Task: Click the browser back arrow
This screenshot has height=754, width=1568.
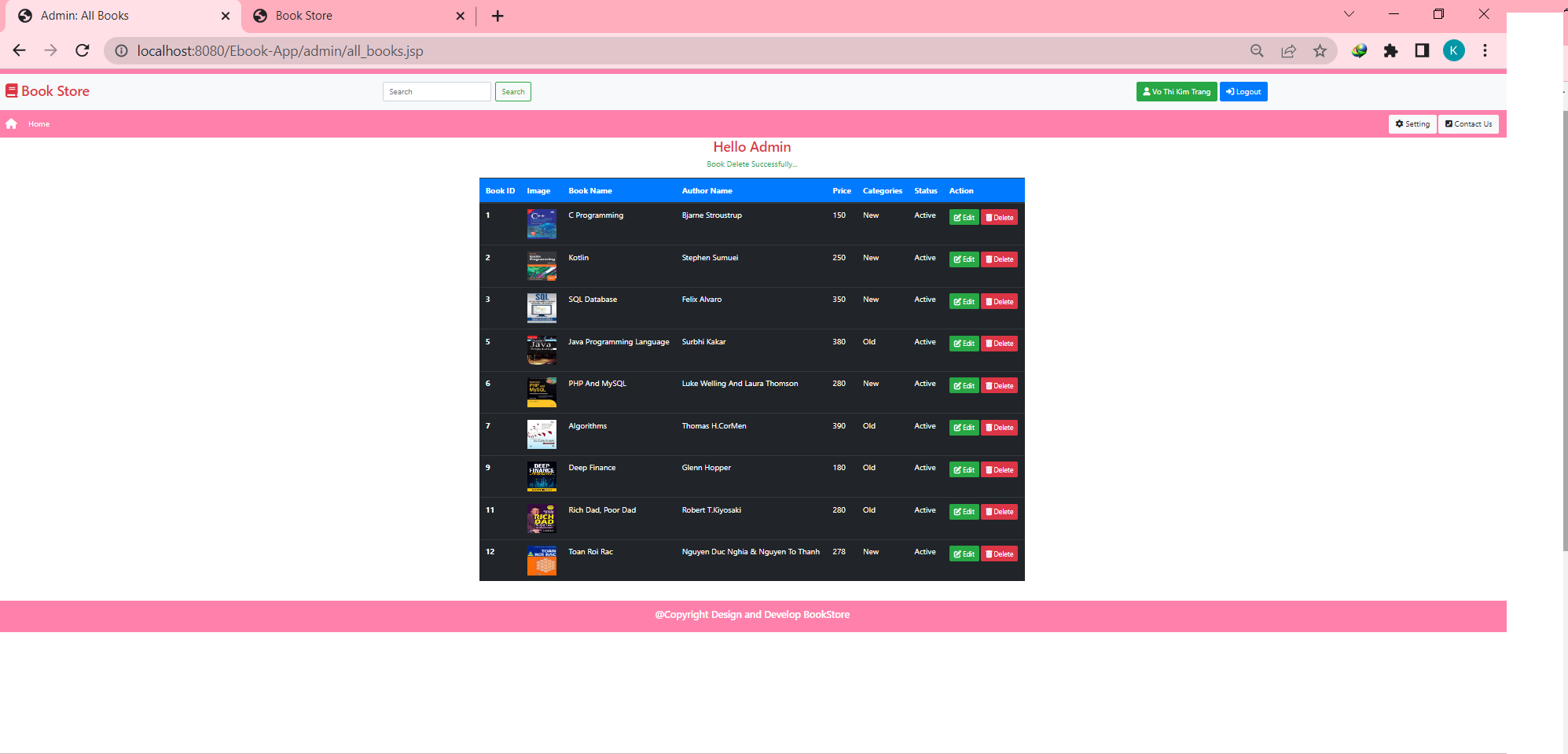Action: (x=20, y=50)
